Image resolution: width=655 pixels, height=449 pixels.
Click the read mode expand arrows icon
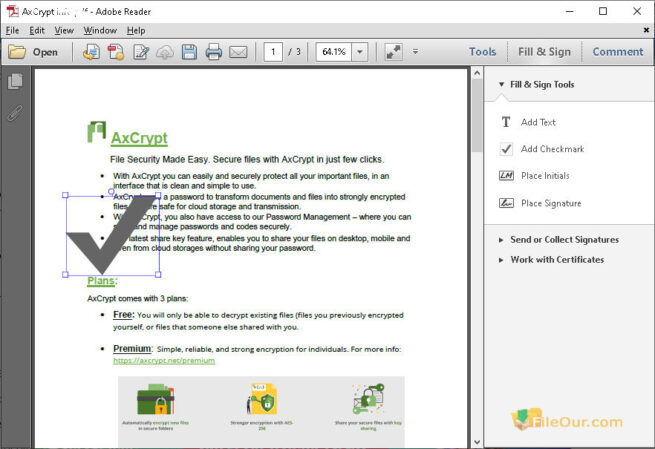point(394,52)
